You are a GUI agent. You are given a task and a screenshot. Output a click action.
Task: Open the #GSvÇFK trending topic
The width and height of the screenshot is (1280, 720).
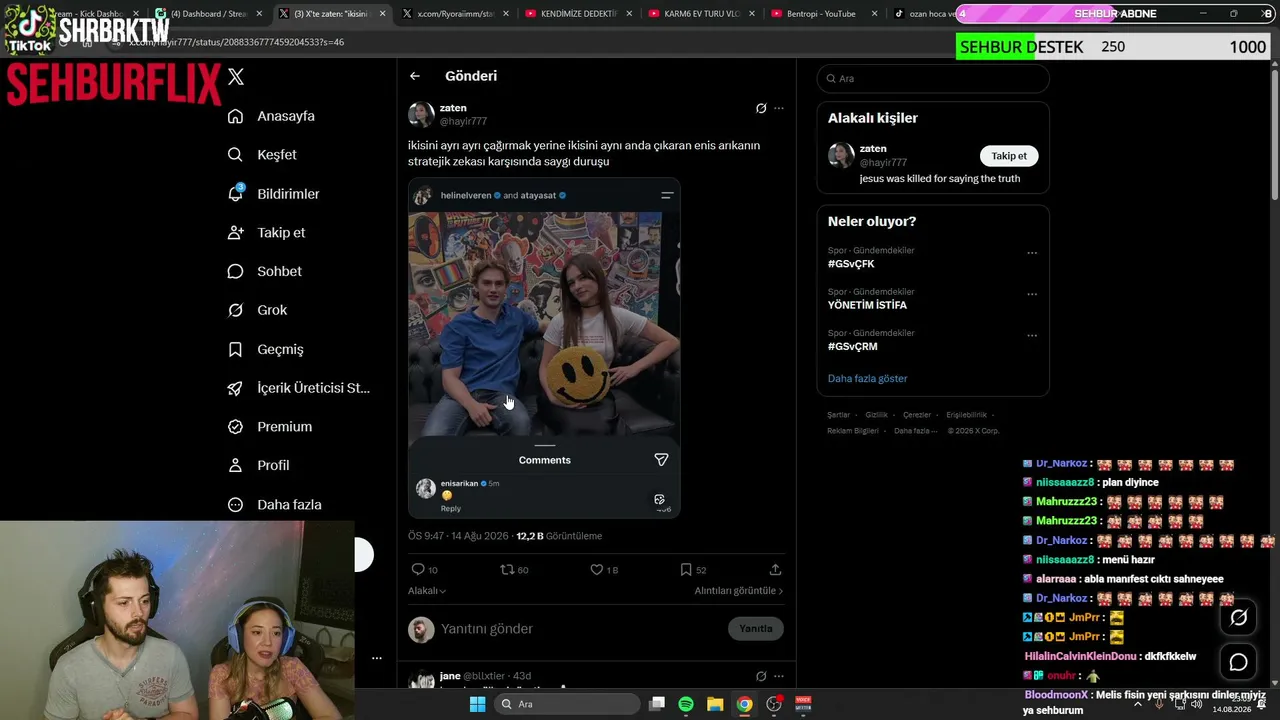[x=851, y=264]
